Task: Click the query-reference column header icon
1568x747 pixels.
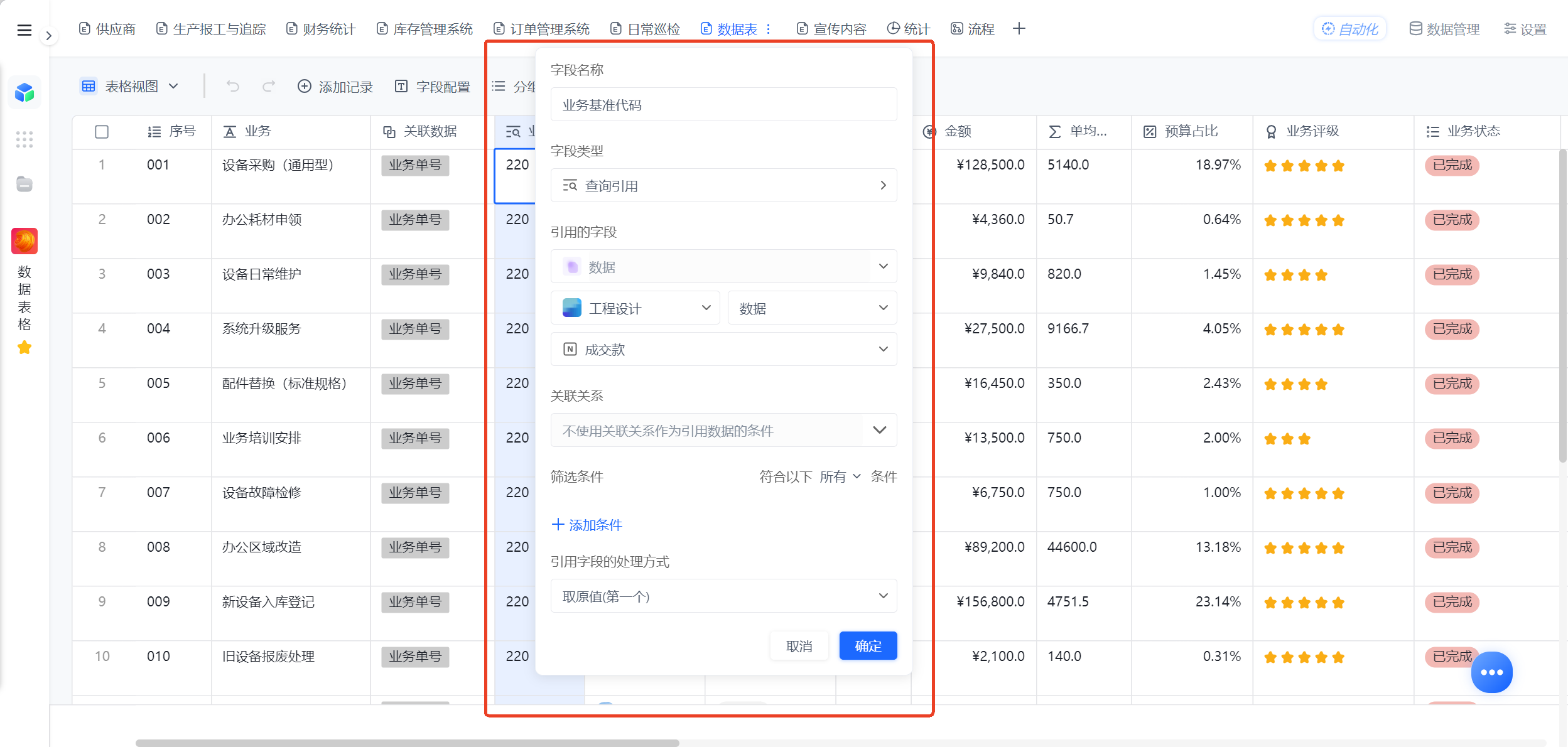Action: click(x=513, y=132)
